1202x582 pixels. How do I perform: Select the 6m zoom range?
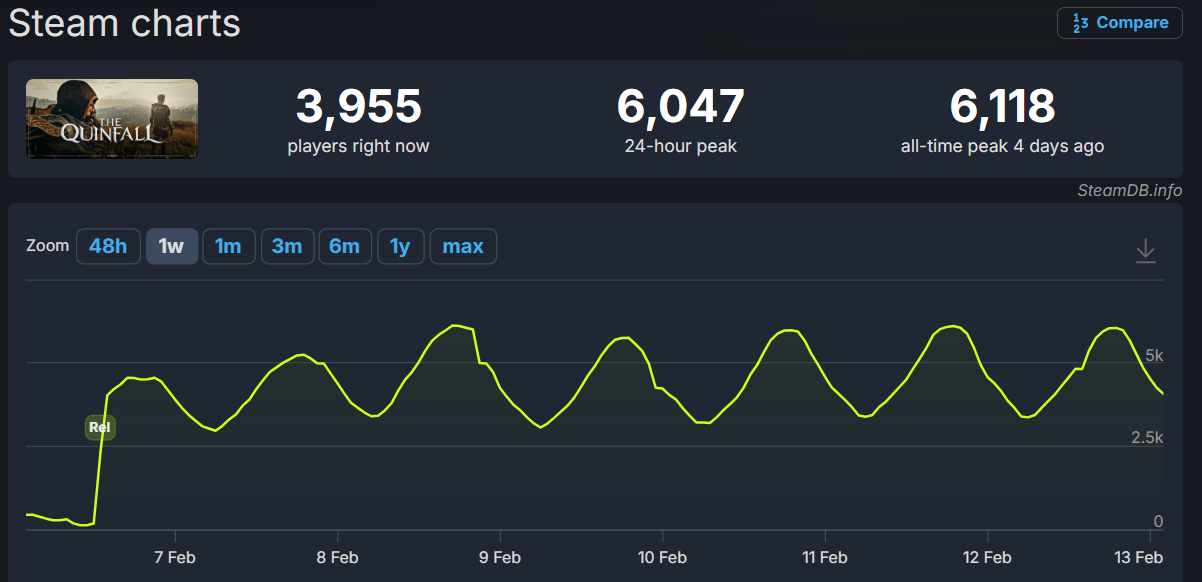[x=344, y=246]
